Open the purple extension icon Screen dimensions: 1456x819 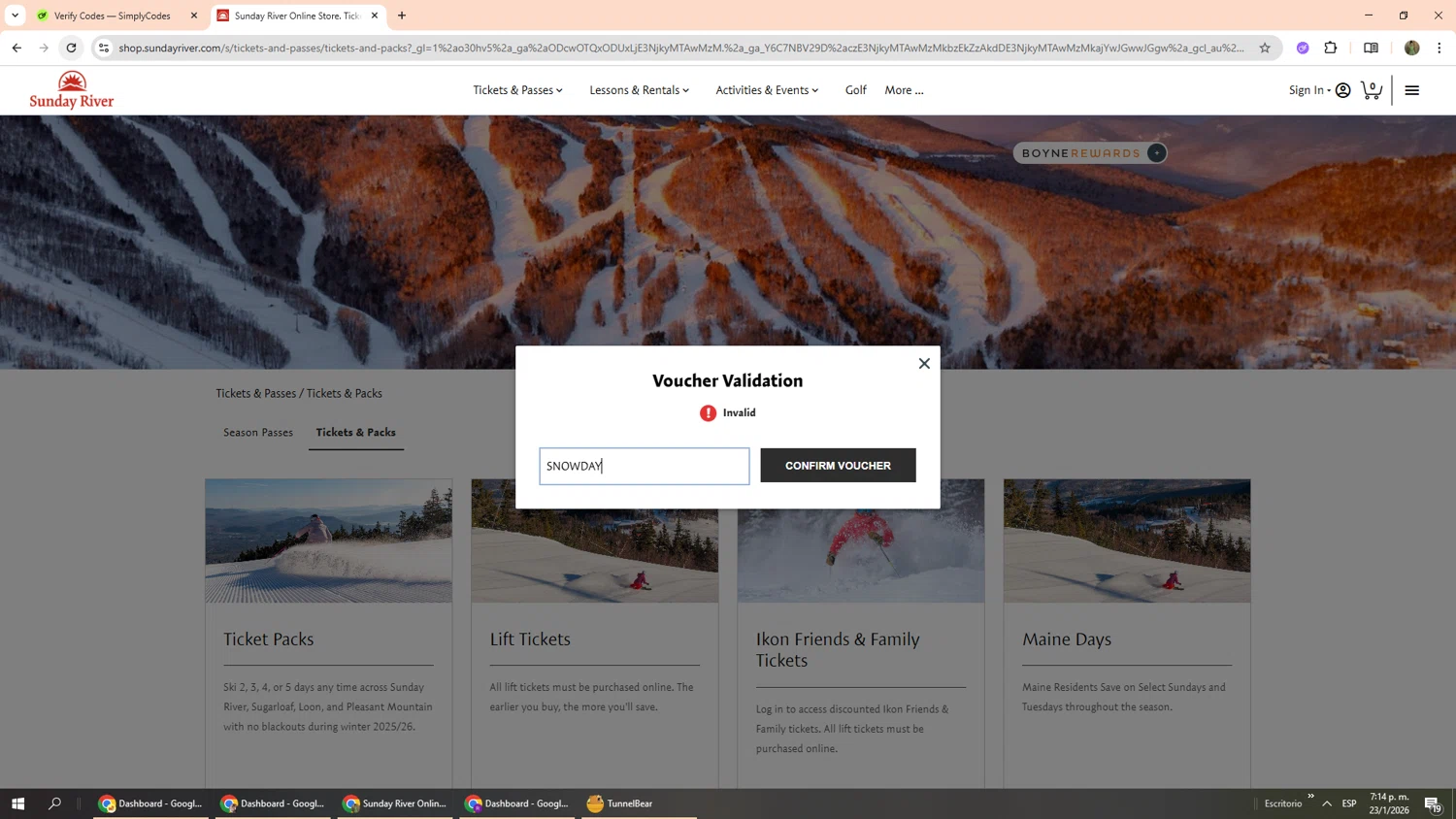[x=1303, y=48]
